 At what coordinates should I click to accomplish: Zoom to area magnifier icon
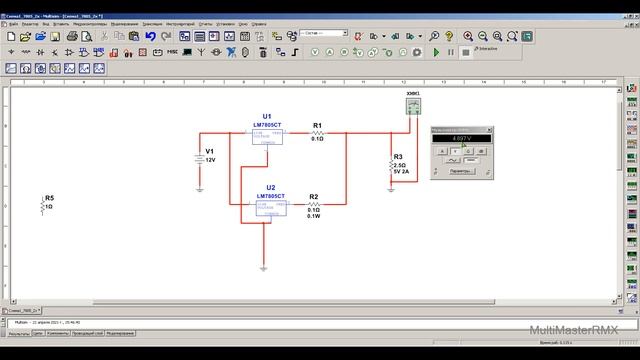pos(497,36)
